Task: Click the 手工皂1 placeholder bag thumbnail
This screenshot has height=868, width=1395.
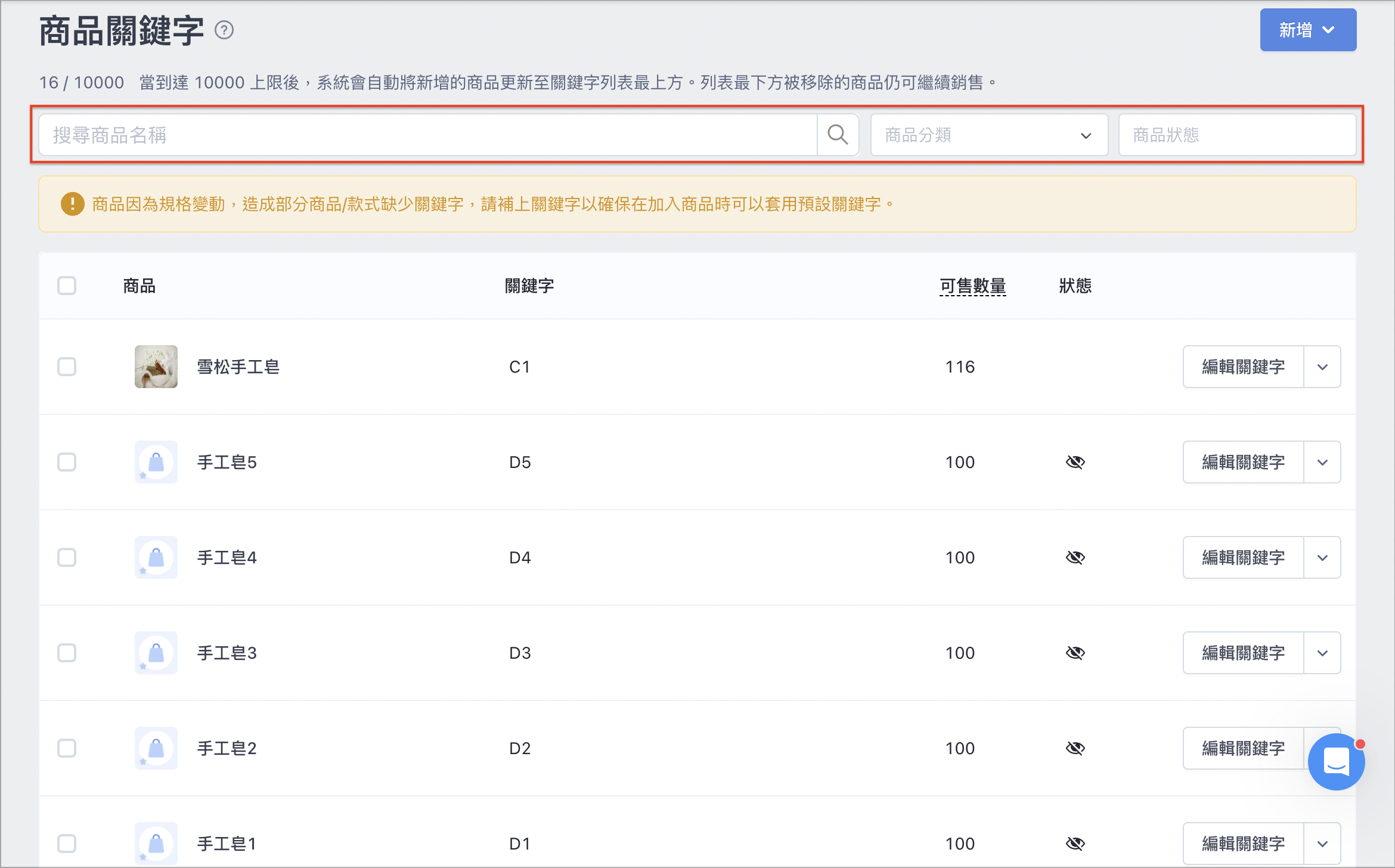Action: 156,844
